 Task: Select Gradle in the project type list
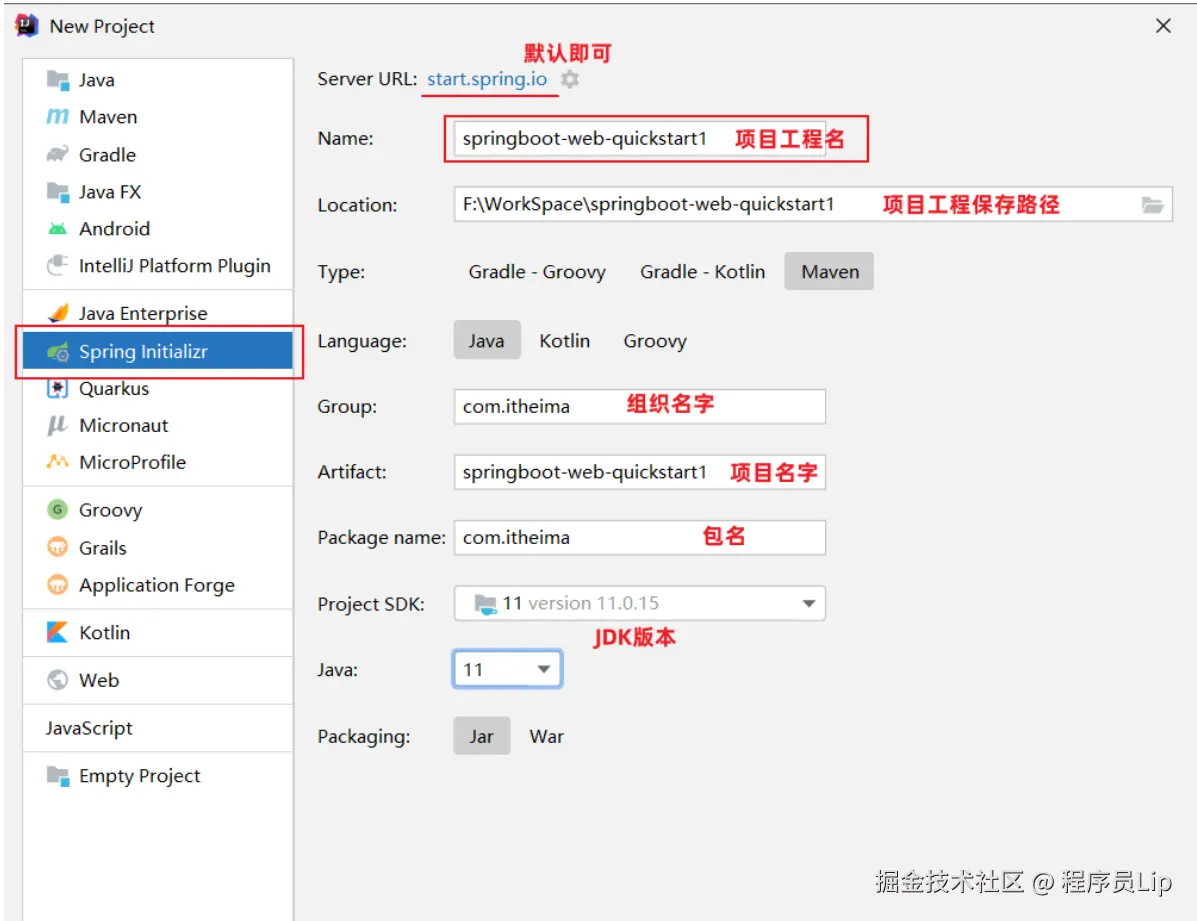(x=157, y=154)
